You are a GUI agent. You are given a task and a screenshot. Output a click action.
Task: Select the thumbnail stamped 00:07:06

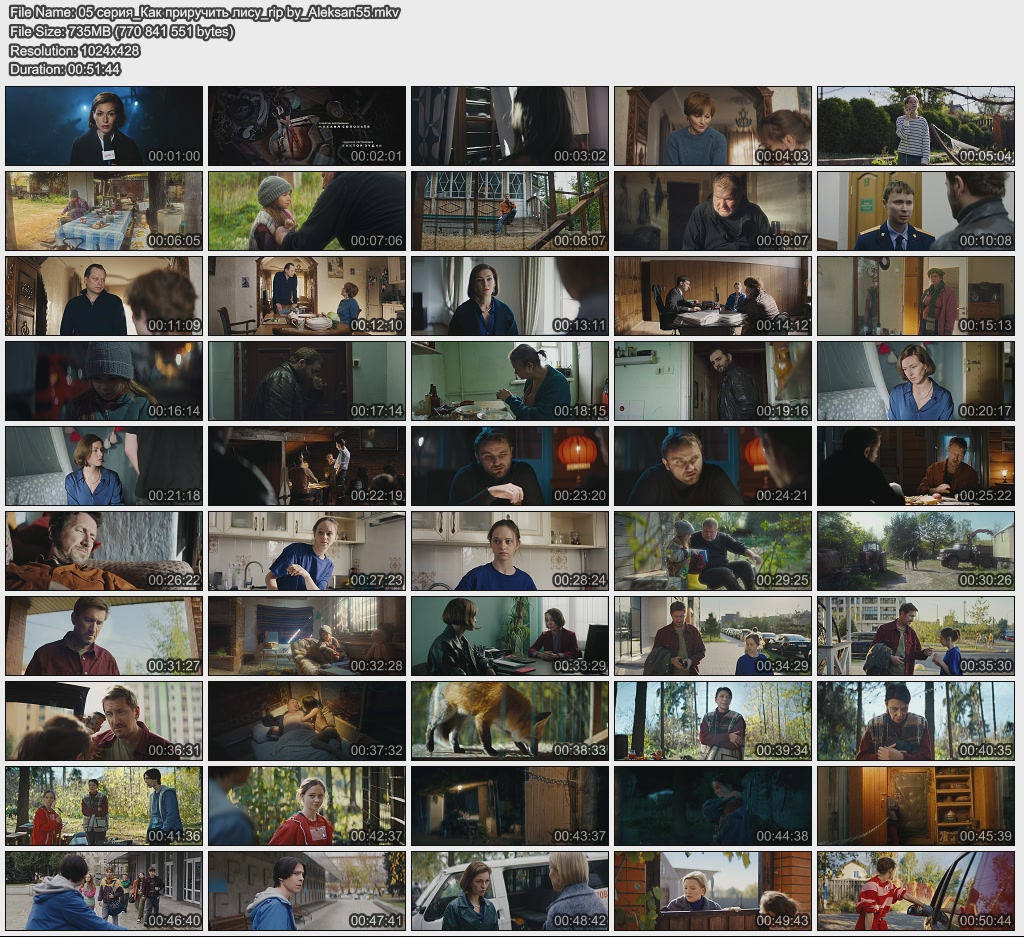307,211
